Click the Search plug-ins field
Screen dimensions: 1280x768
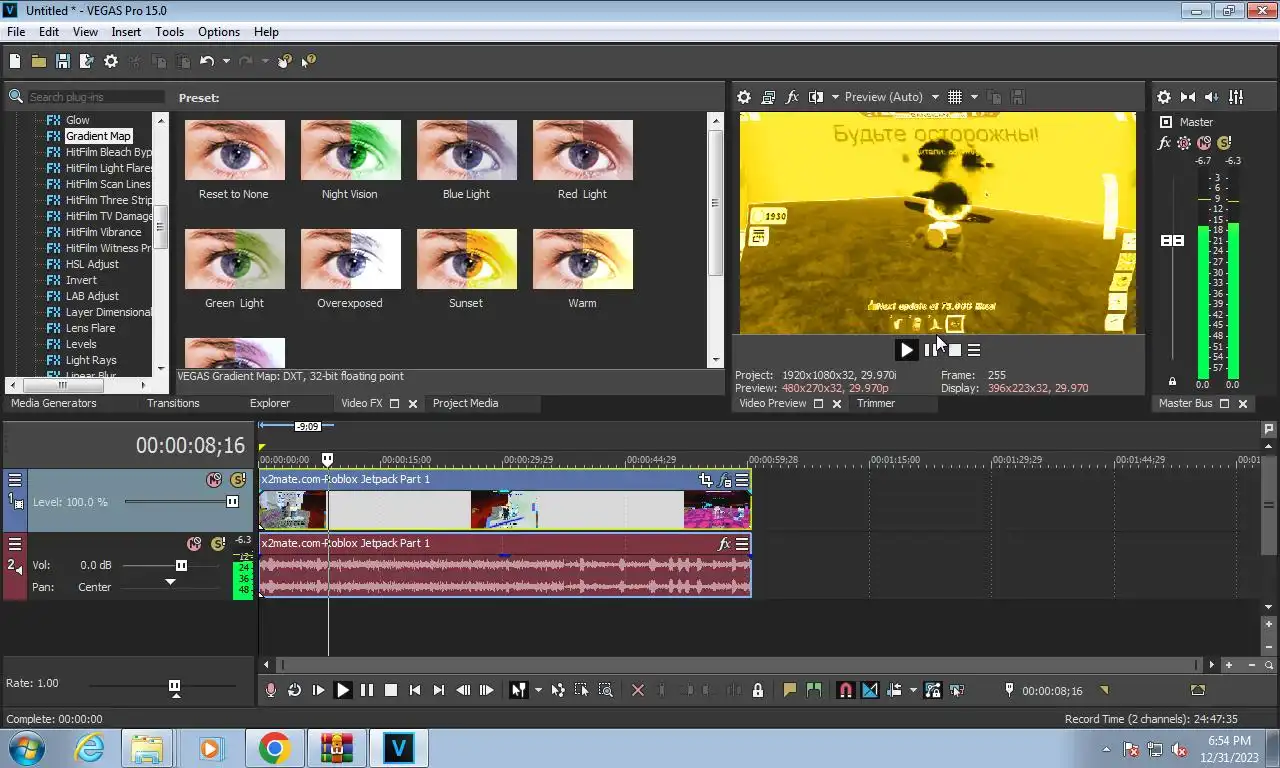coord(96,97)
